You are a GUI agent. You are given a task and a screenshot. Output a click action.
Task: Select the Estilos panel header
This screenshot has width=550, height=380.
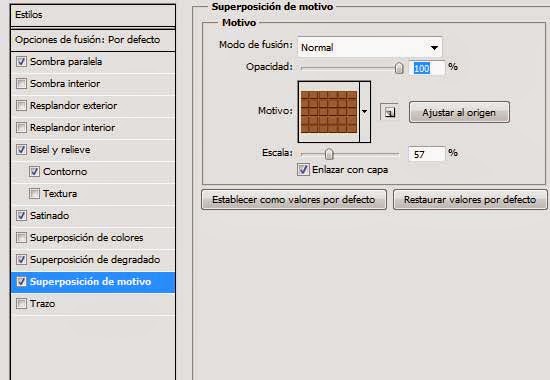tap(93, 15)
